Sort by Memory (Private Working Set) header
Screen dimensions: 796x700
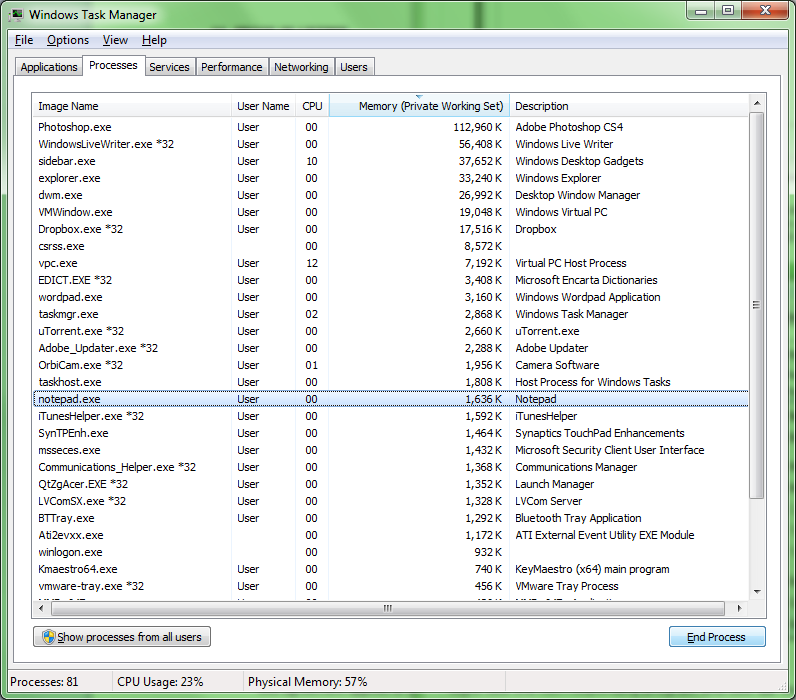419,106
